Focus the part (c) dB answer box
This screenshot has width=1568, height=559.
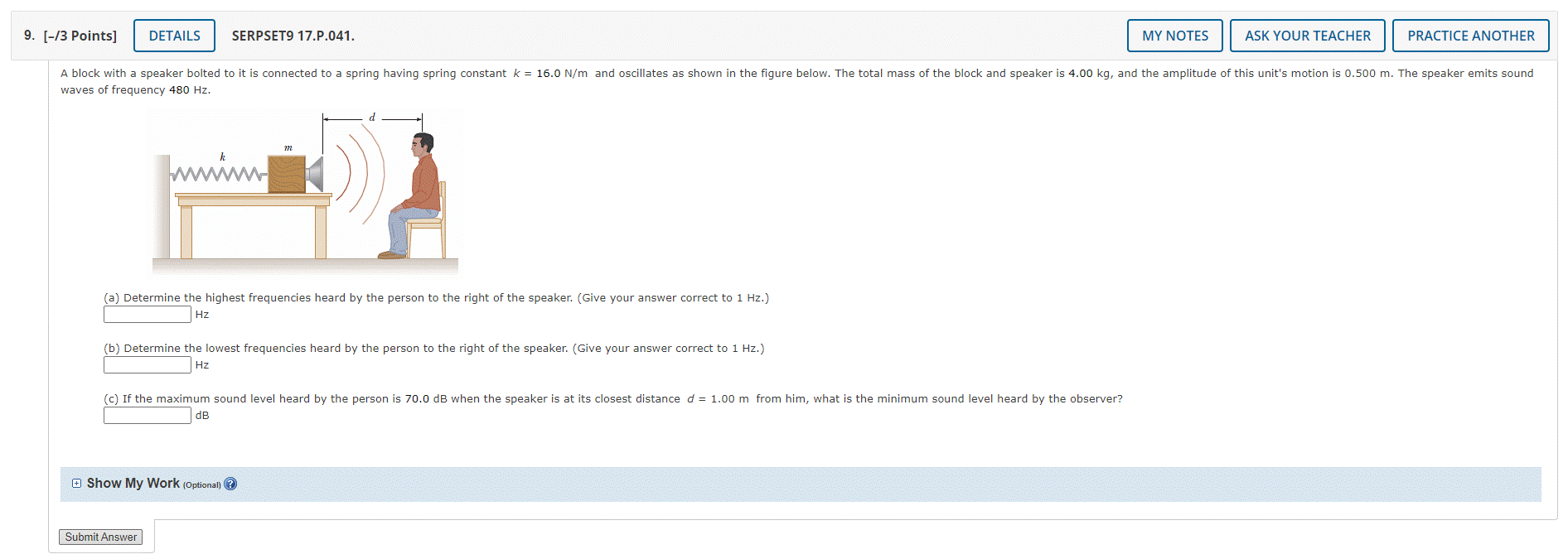pos(148,416)
